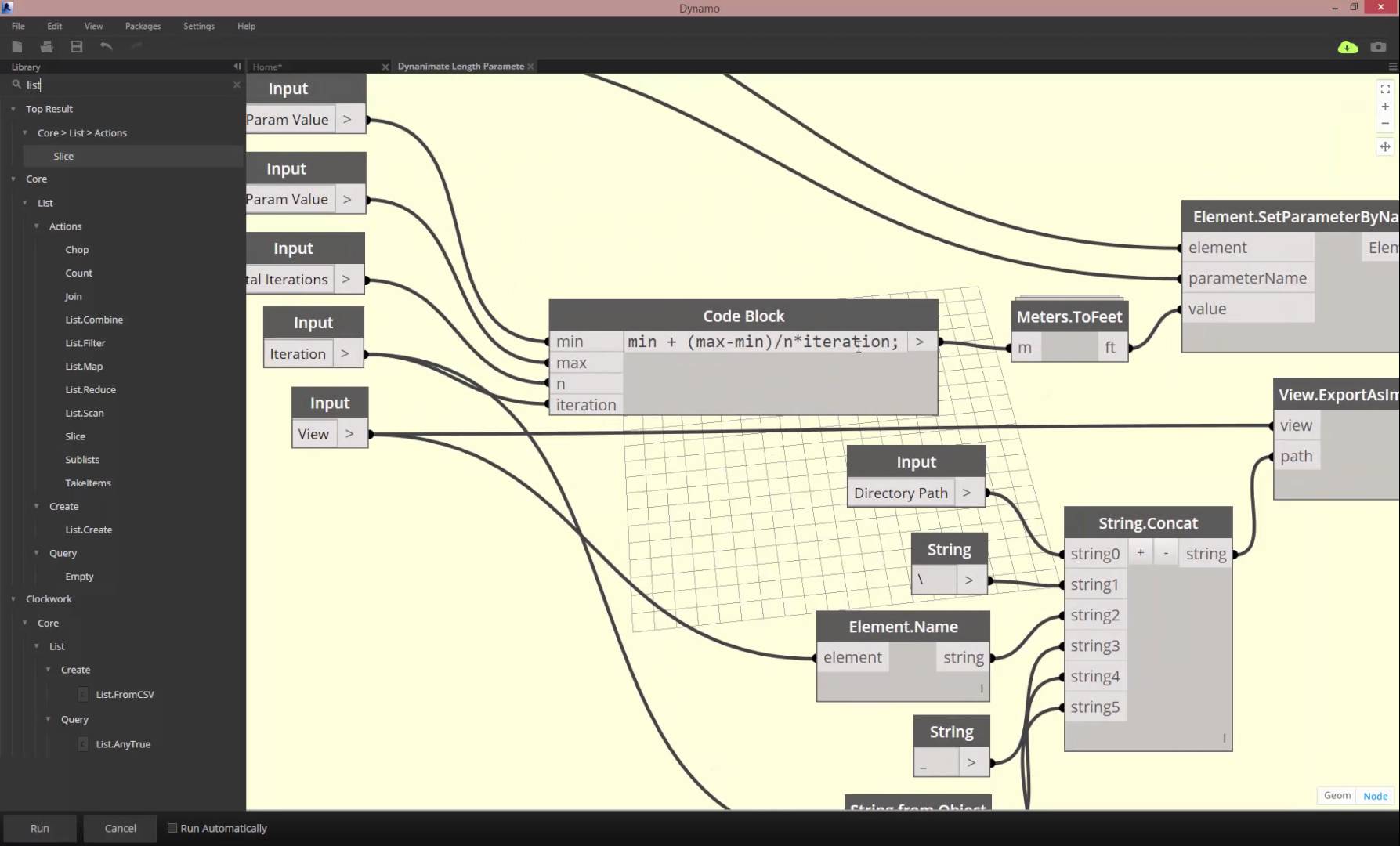Export workspace as image via camera icon
Screen dimensions: 1400x846
click(x=1378, y=47)
